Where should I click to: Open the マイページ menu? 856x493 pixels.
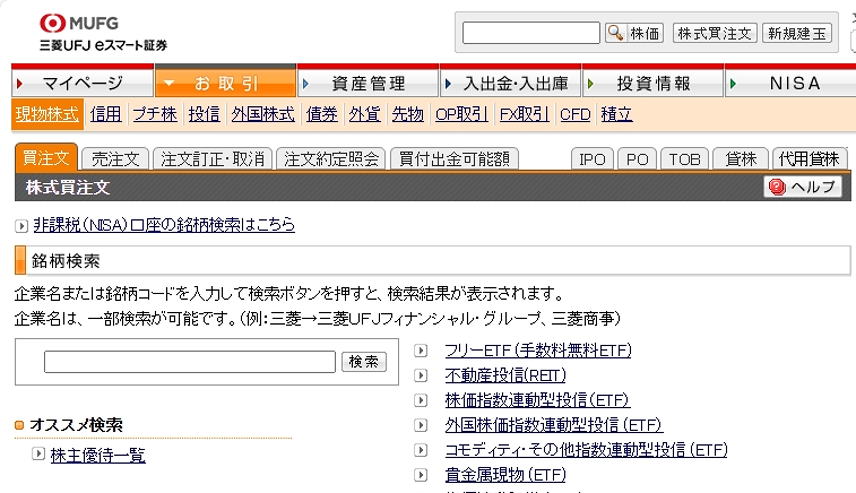[x=83, y=83]
